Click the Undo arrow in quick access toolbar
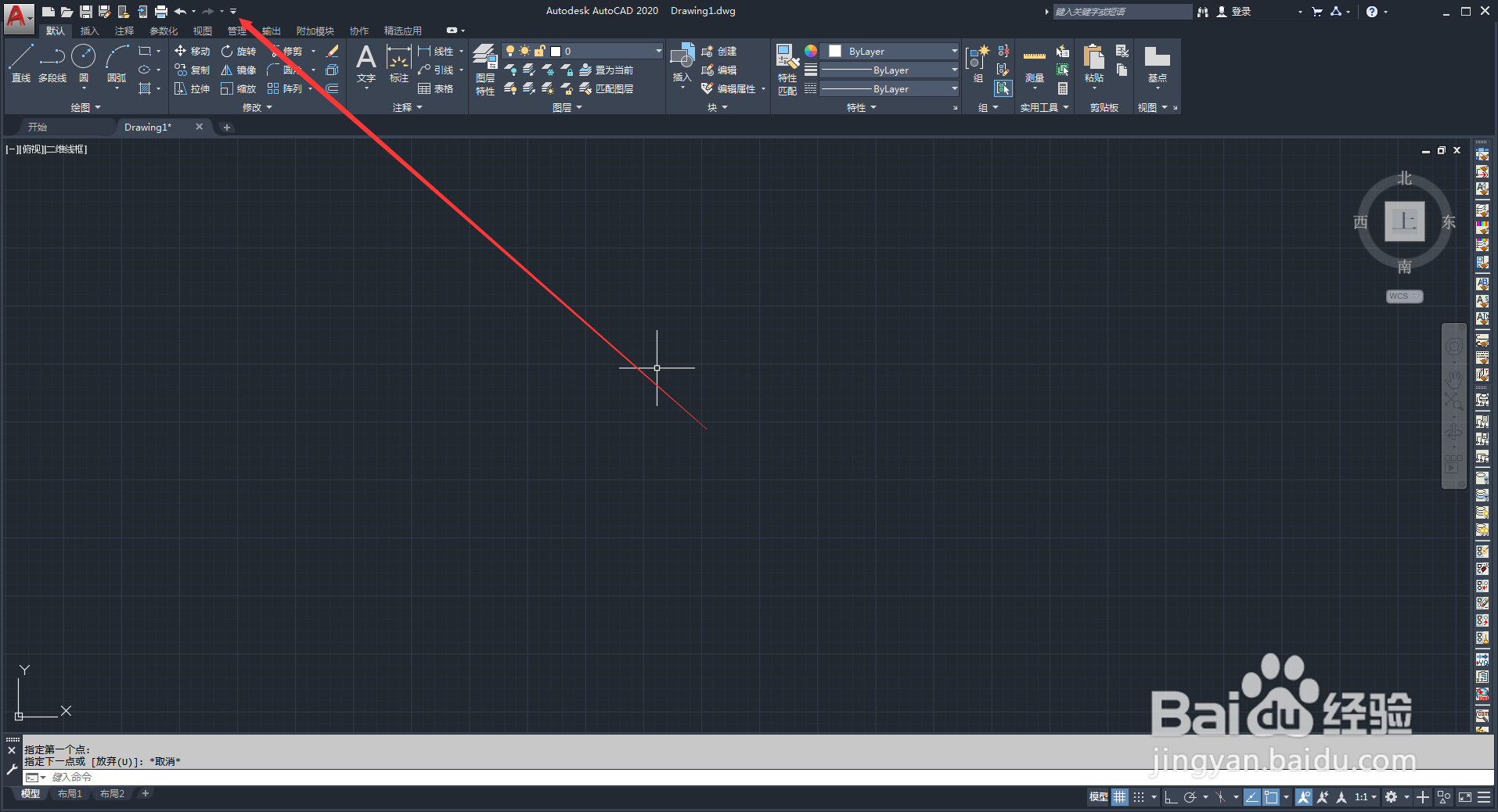This screenshot has height=812, width=1498. pyautogui.click(x=180, y=12)
